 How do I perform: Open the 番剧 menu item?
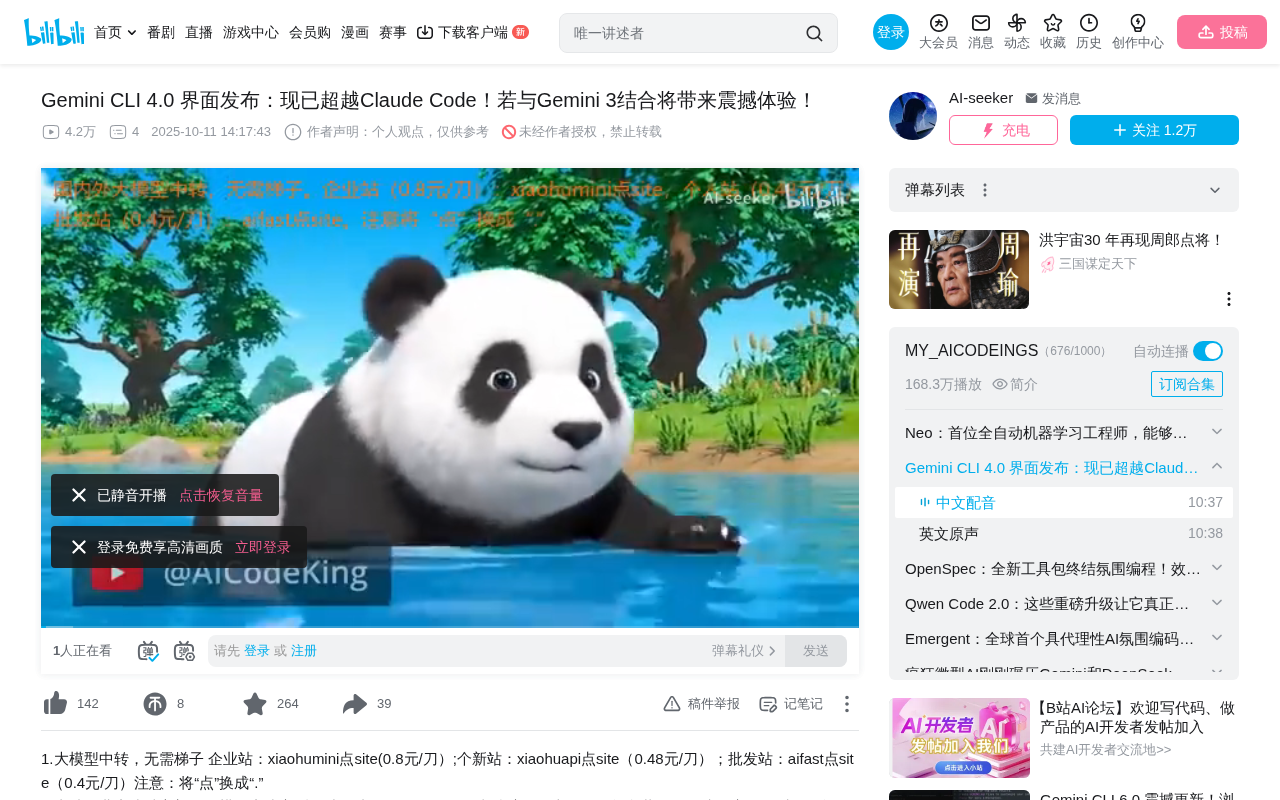[161, 33]
